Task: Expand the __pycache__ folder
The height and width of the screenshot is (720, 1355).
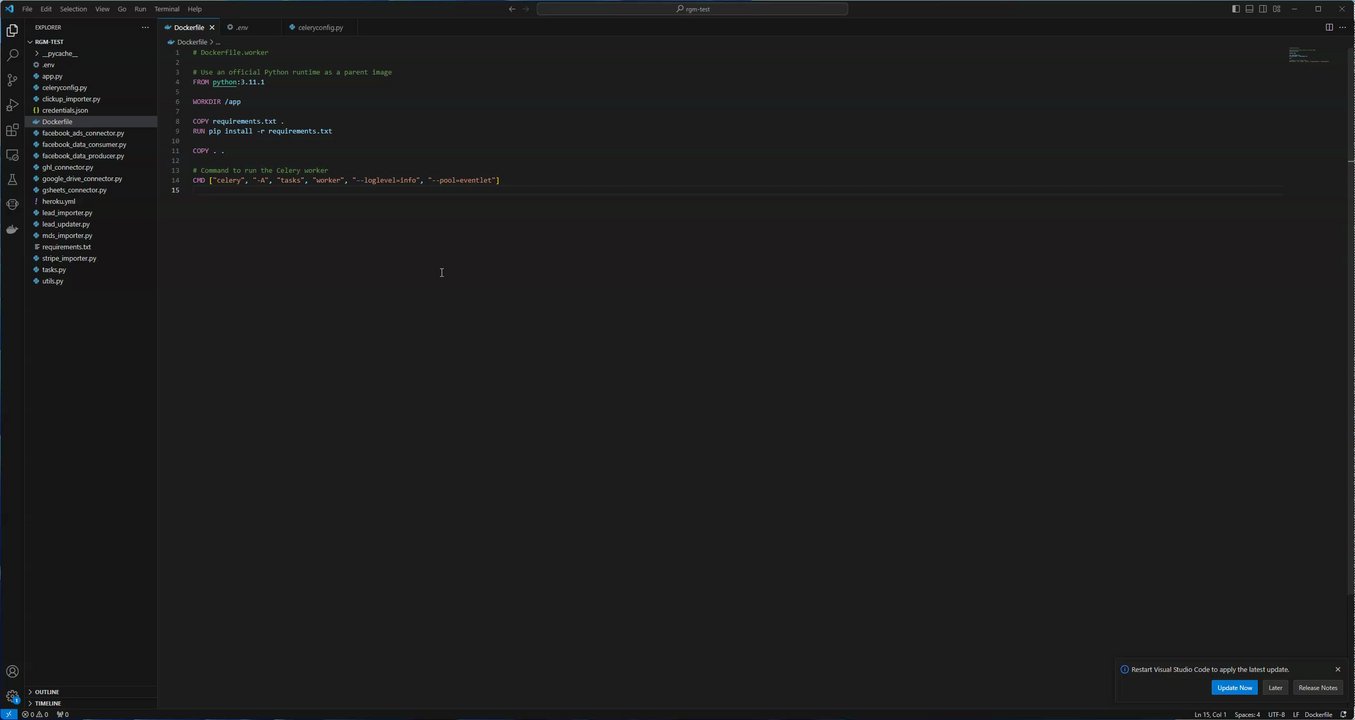Action: [59, 53]
